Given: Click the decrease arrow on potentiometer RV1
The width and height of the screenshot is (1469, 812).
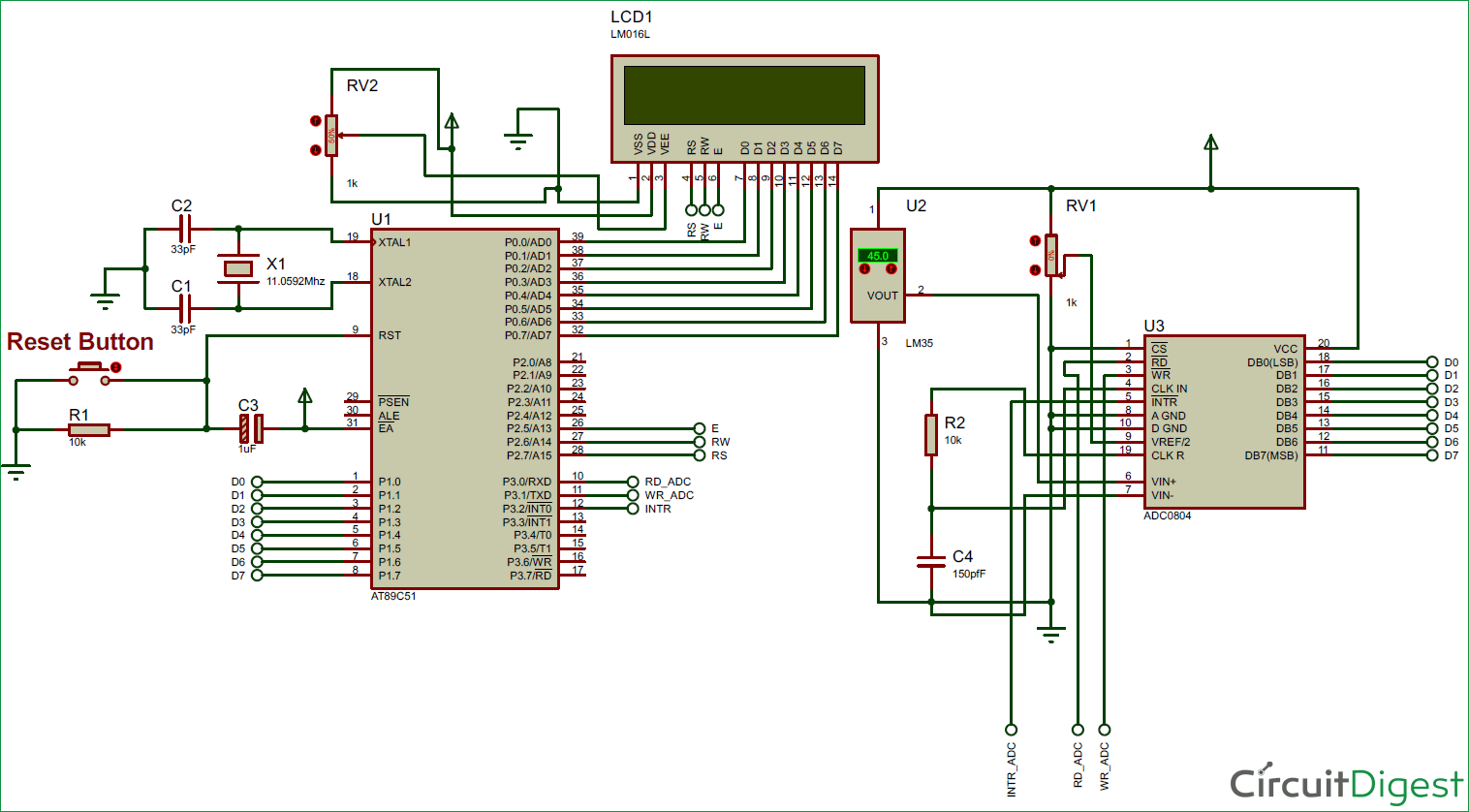Looking at the screenshot, I should (x=1035, y=269).
